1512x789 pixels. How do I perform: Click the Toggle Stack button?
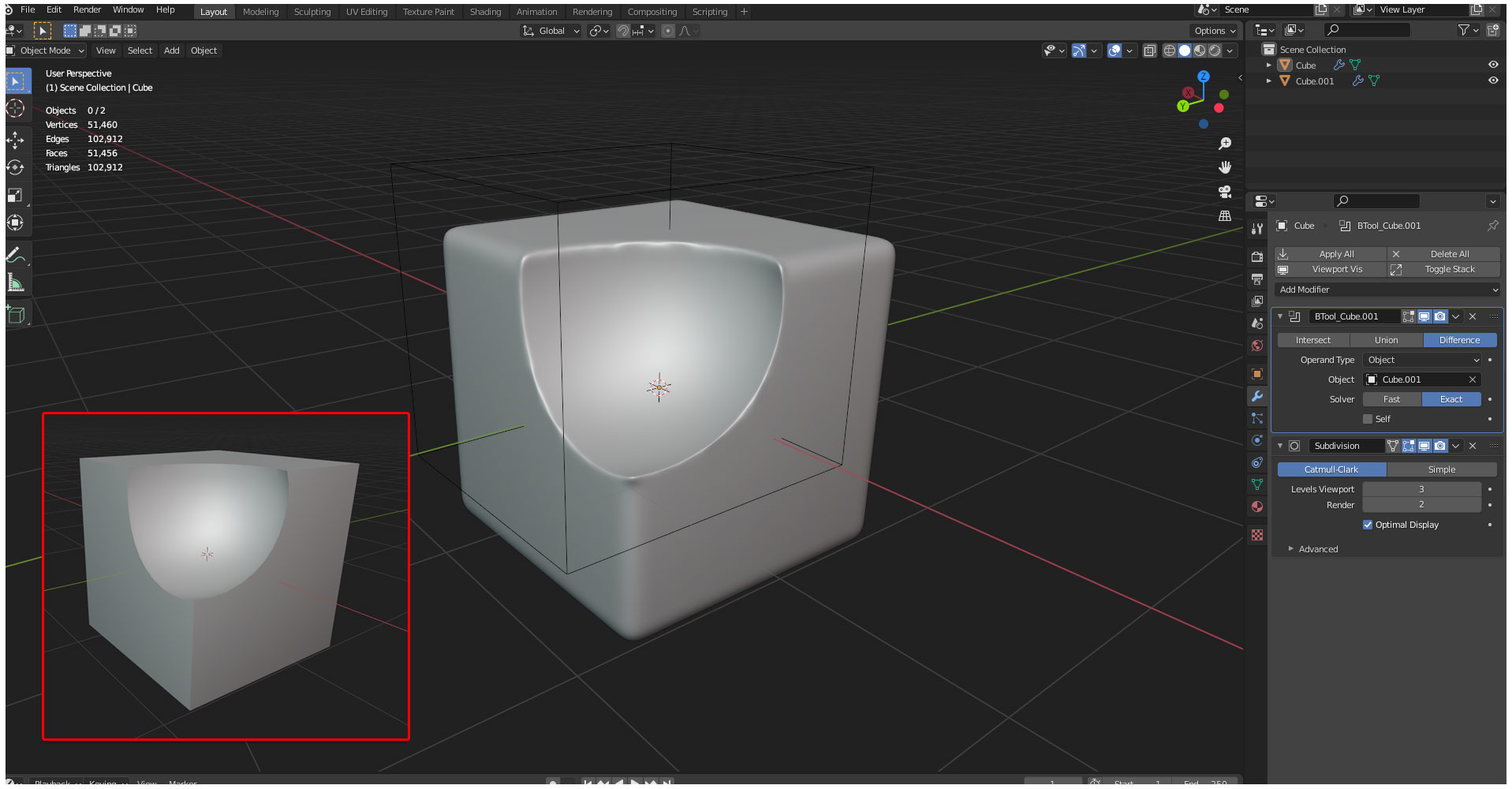1444,269
